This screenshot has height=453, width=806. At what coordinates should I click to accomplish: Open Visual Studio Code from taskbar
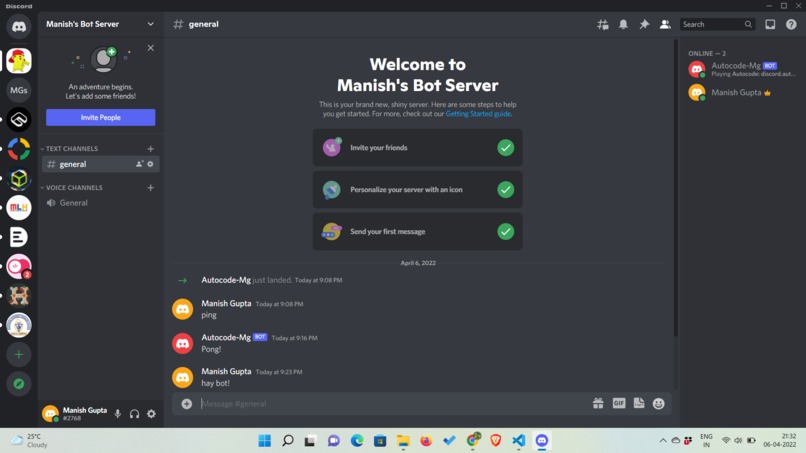(x=518, y=441)
